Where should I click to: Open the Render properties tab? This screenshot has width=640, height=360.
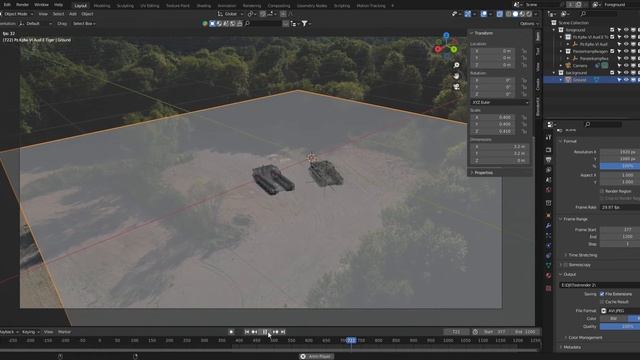click(548, 150)
